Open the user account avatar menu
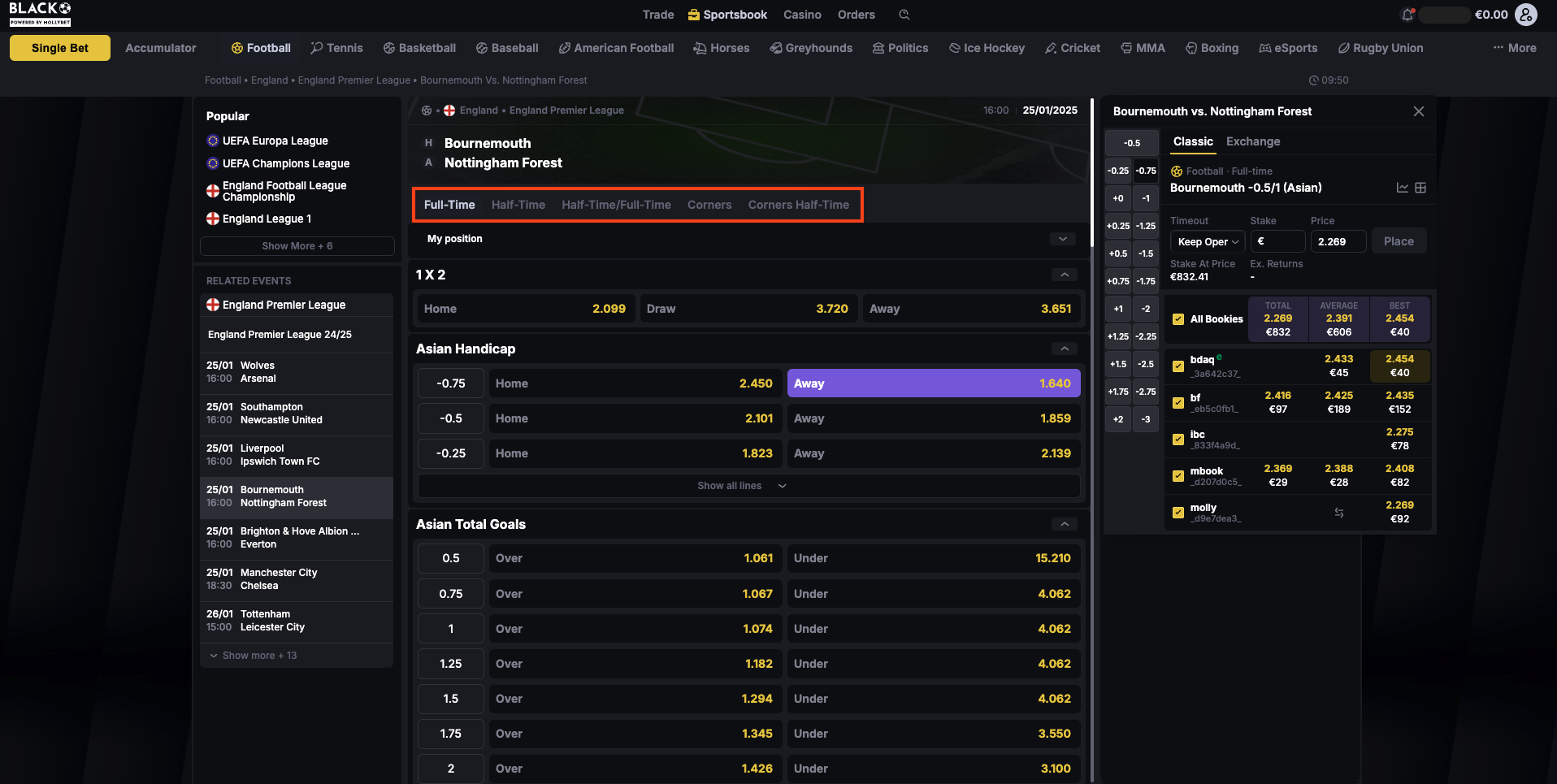This screenshot has height=784, width=1557. point(1526,15)
